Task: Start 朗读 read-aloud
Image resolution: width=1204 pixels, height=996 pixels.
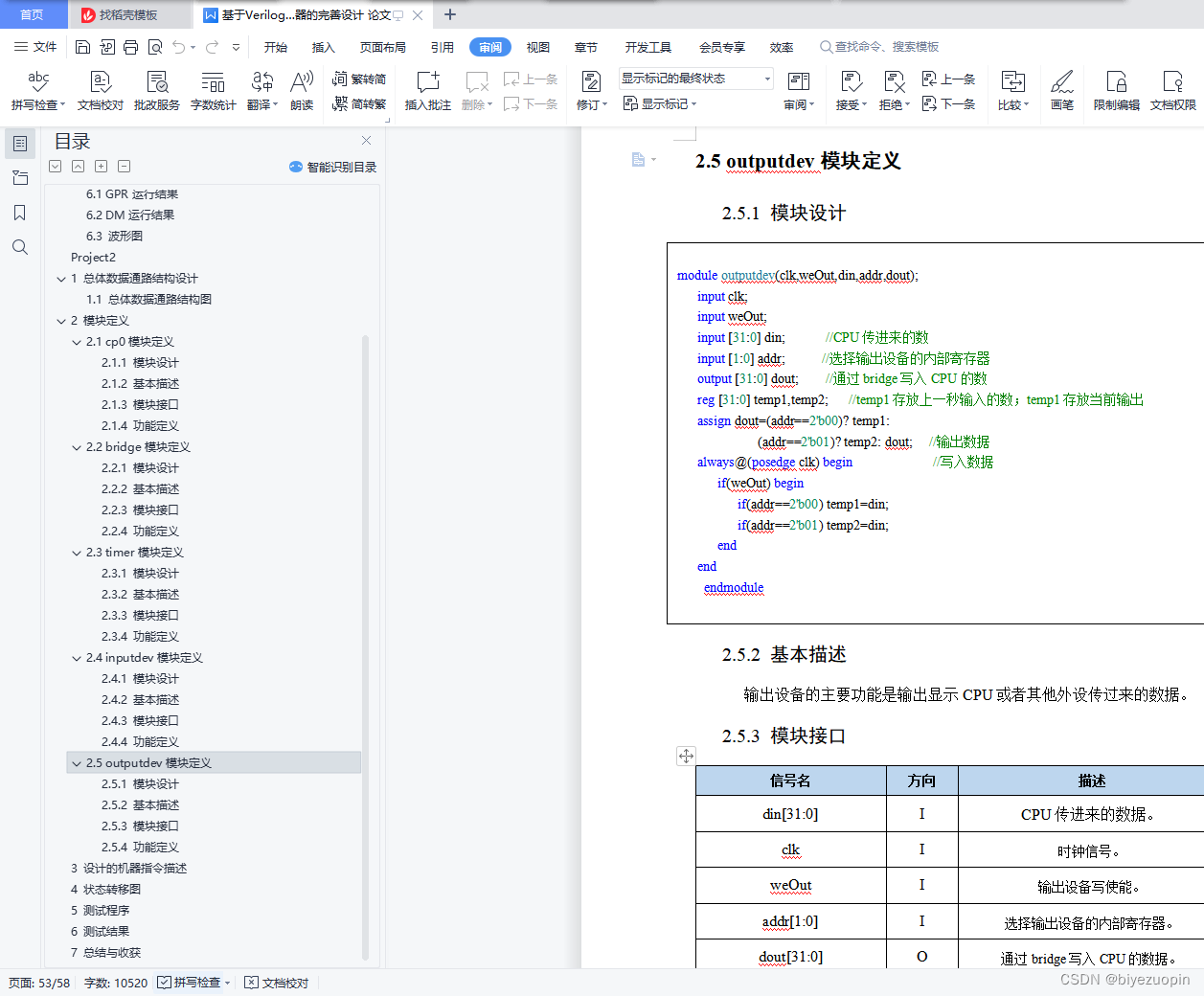Action: click(x=302, y=91)
